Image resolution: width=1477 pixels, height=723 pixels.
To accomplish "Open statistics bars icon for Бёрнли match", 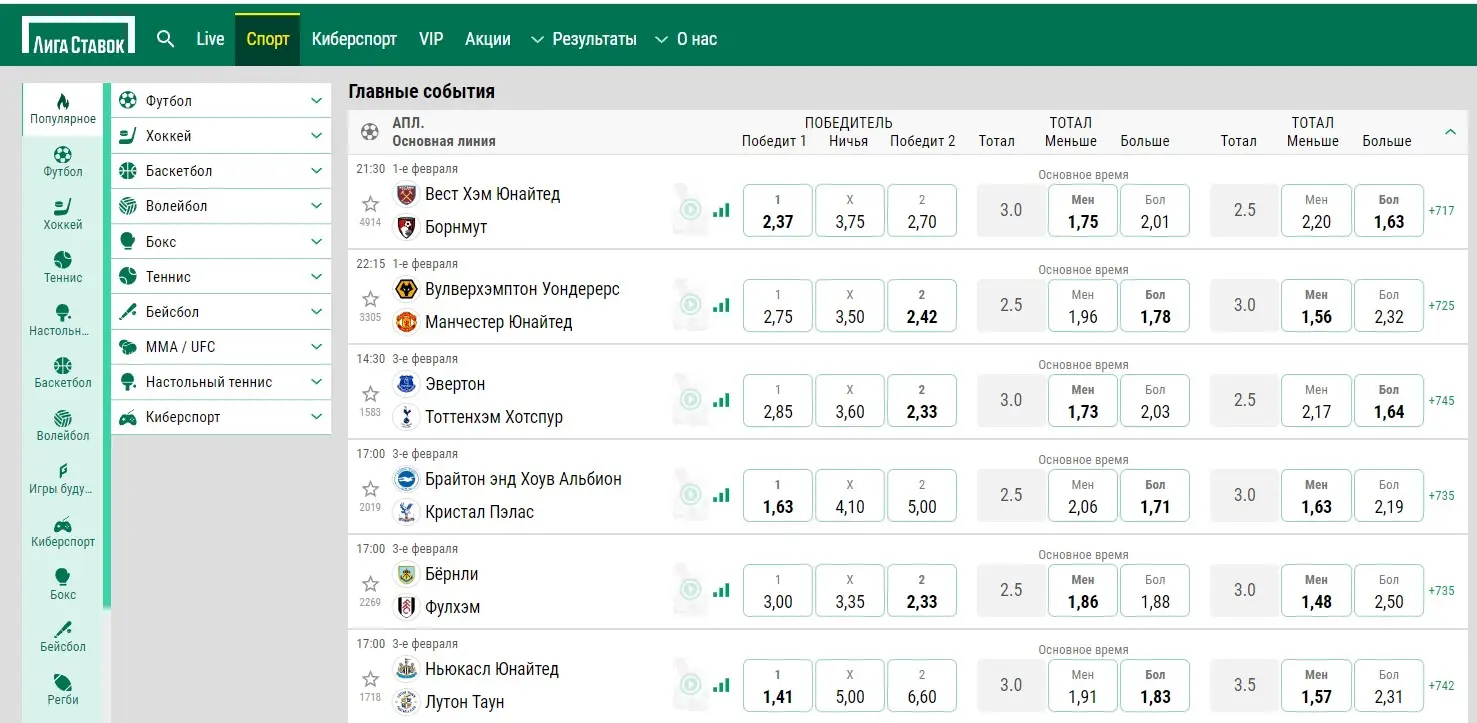I will [x=721, y=590].
